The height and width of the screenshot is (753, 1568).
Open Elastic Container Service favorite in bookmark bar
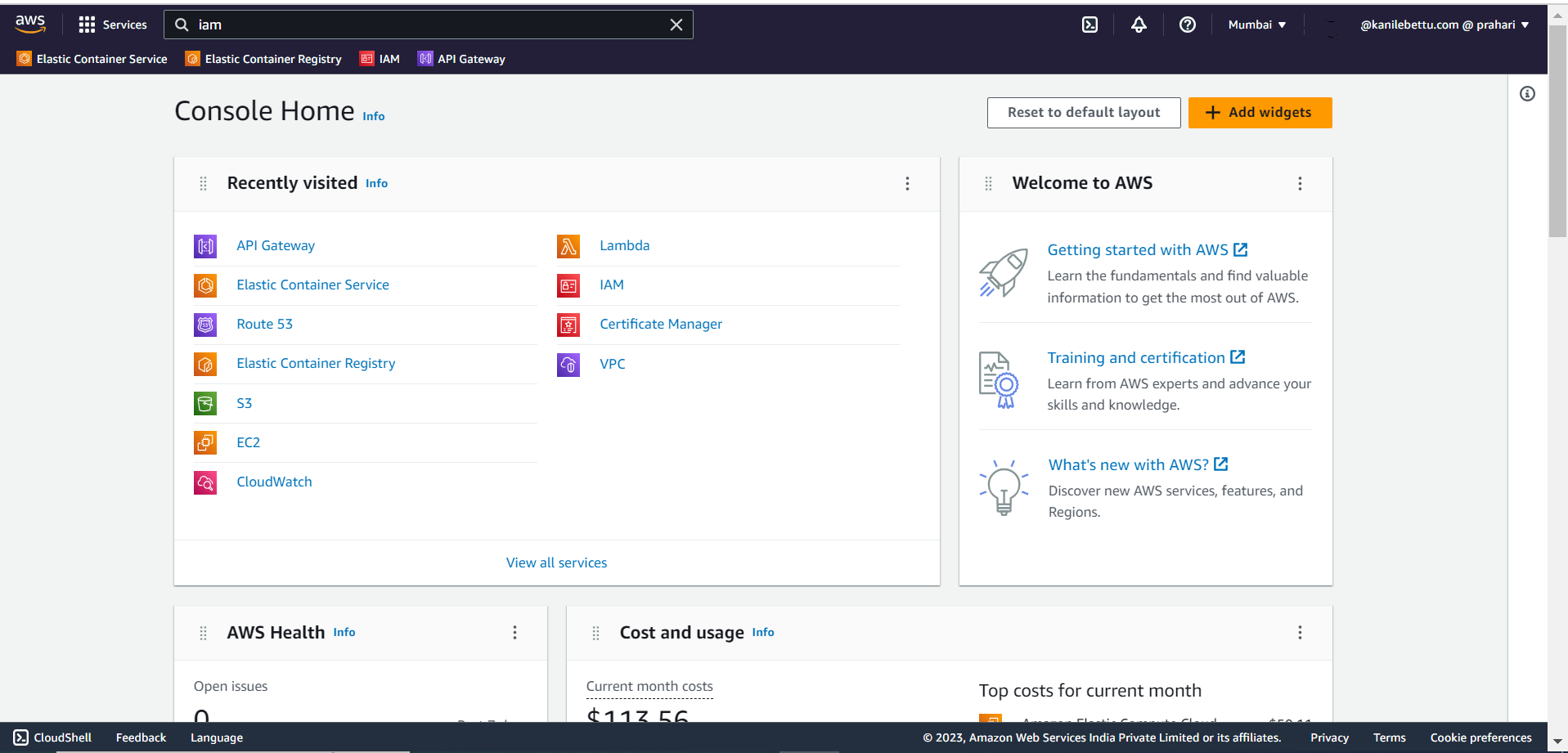[x=92, y=59]
